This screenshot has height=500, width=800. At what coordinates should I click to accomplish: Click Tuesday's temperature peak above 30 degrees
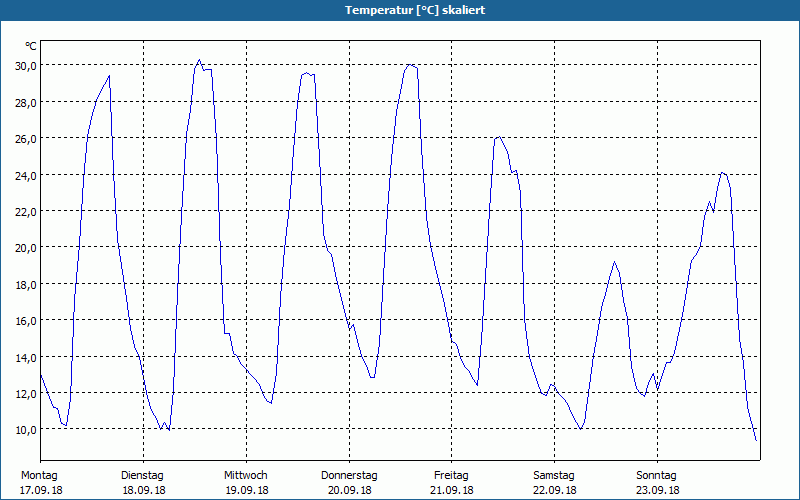pyautogui.click(x=199, y=60)
